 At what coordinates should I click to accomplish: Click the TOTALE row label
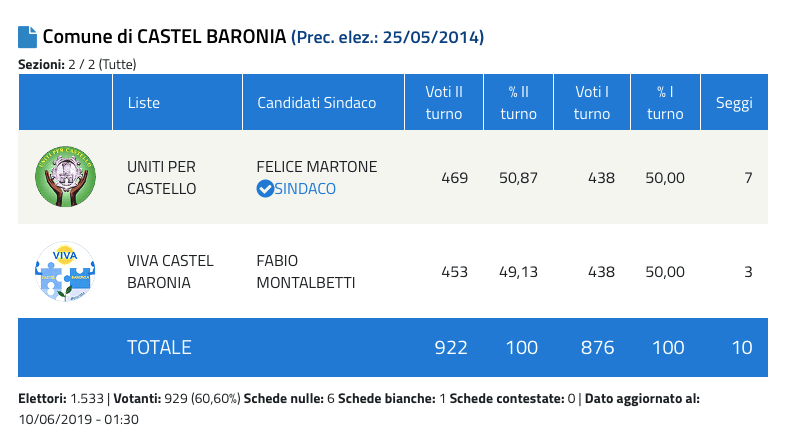pyautogui.click(x=159, y=348)
